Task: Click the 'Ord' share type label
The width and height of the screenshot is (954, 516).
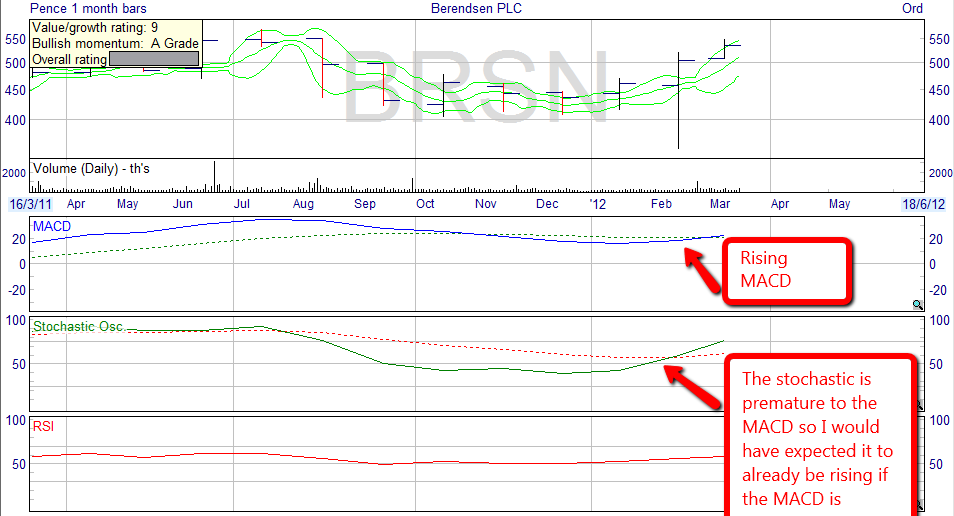Action: click(912, 9)
